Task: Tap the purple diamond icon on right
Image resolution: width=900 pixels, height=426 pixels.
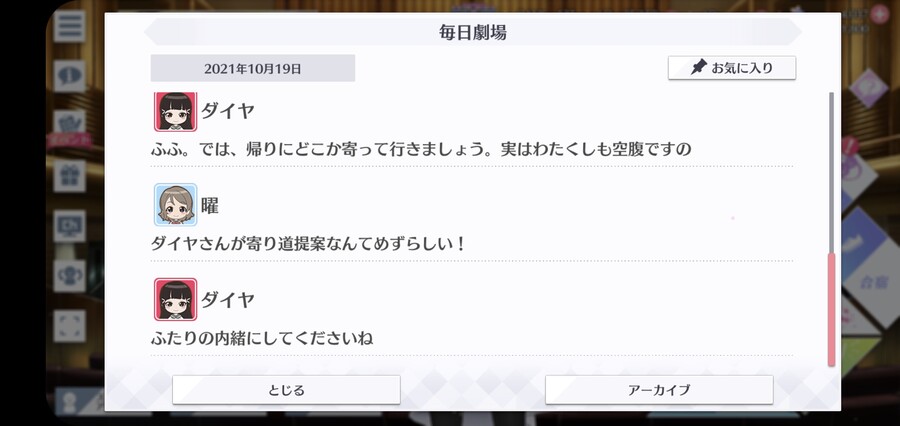Action: tap(868, 88)
